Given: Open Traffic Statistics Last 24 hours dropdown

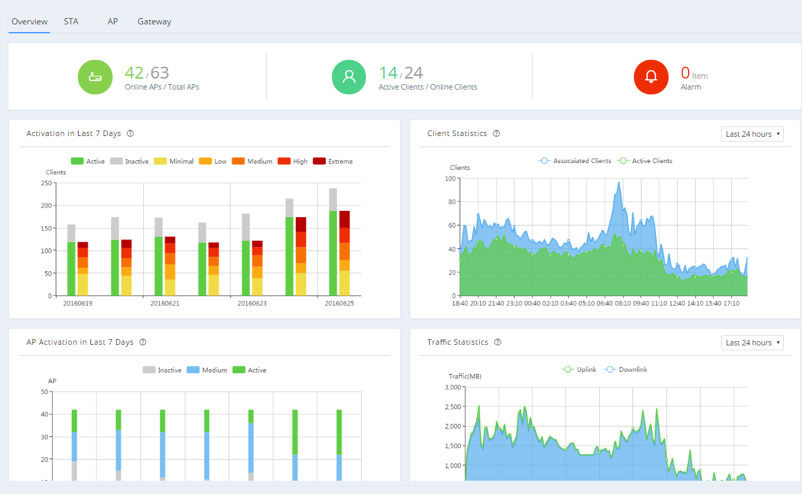Looking at the screenshot, I should click(x=752, y=343).
